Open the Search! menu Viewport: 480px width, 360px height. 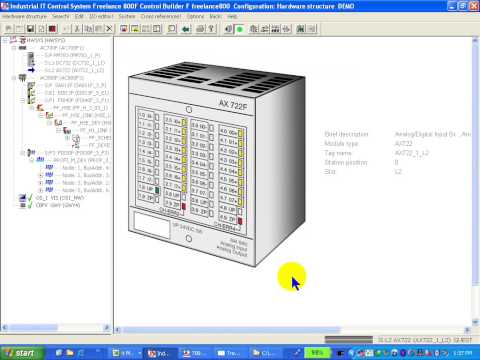pos(60,16)
